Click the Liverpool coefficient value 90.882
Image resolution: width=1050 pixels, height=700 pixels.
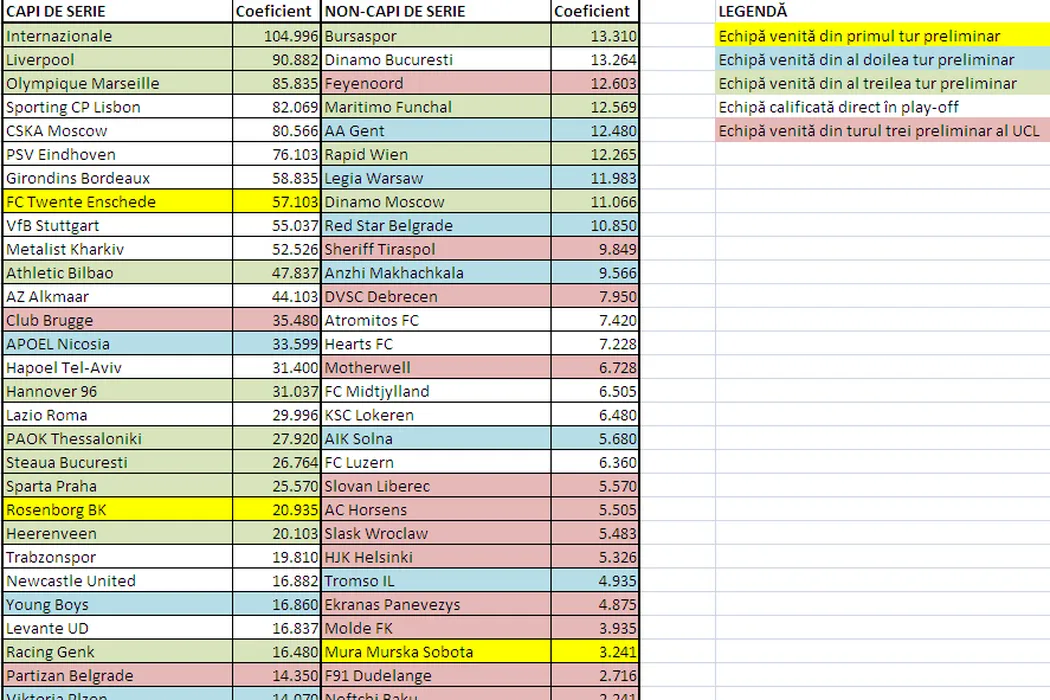pyautogui.click(x=276, y=60)
